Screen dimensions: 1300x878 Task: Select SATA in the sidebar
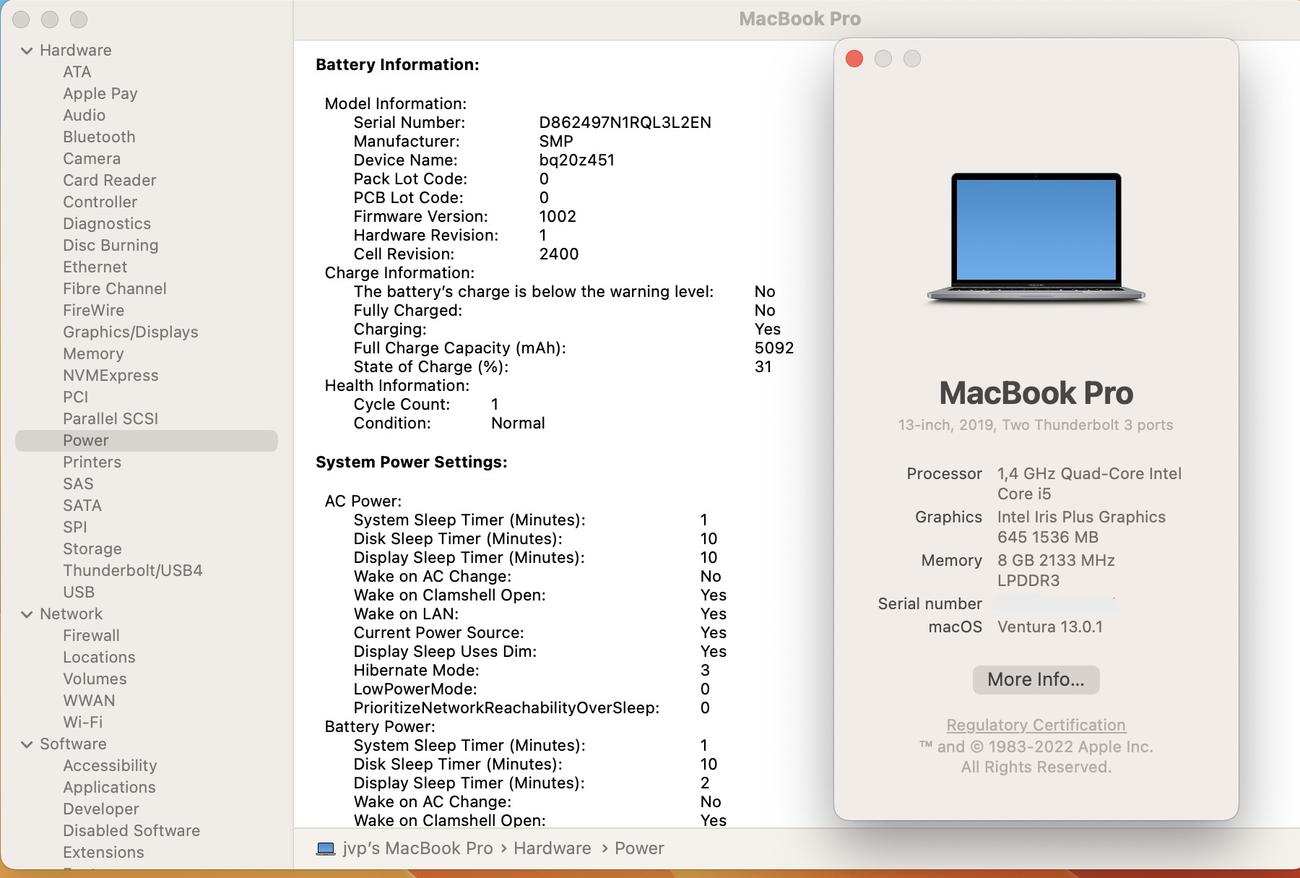82,505
